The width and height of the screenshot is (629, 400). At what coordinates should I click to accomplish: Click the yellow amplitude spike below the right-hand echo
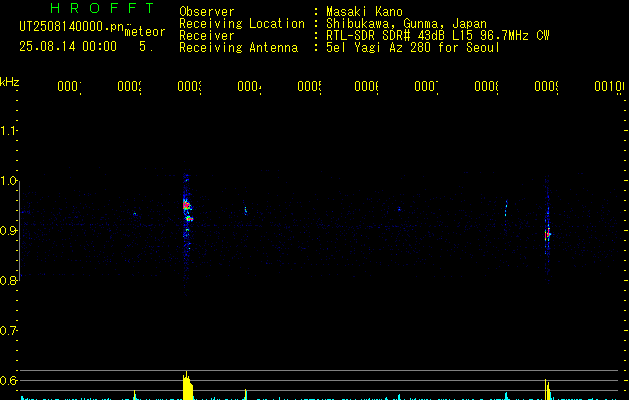(x=547, y=390)
